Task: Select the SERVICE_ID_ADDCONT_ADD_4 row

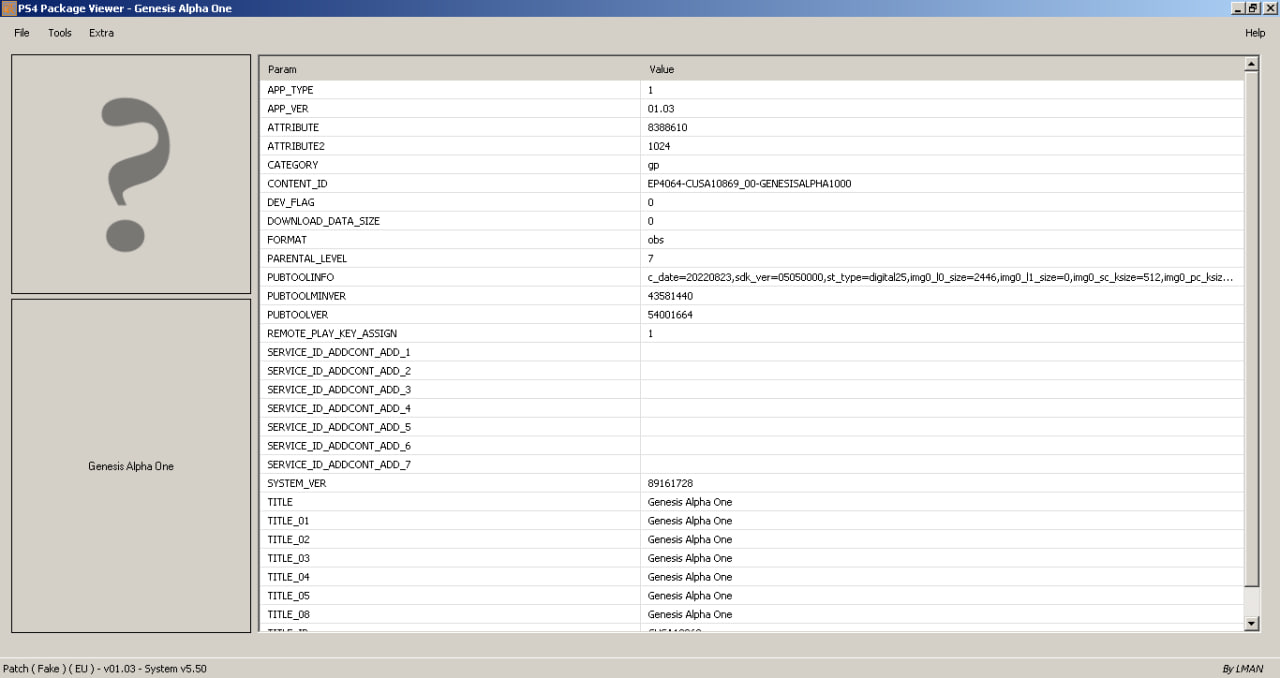Action: tap(752, 408)
